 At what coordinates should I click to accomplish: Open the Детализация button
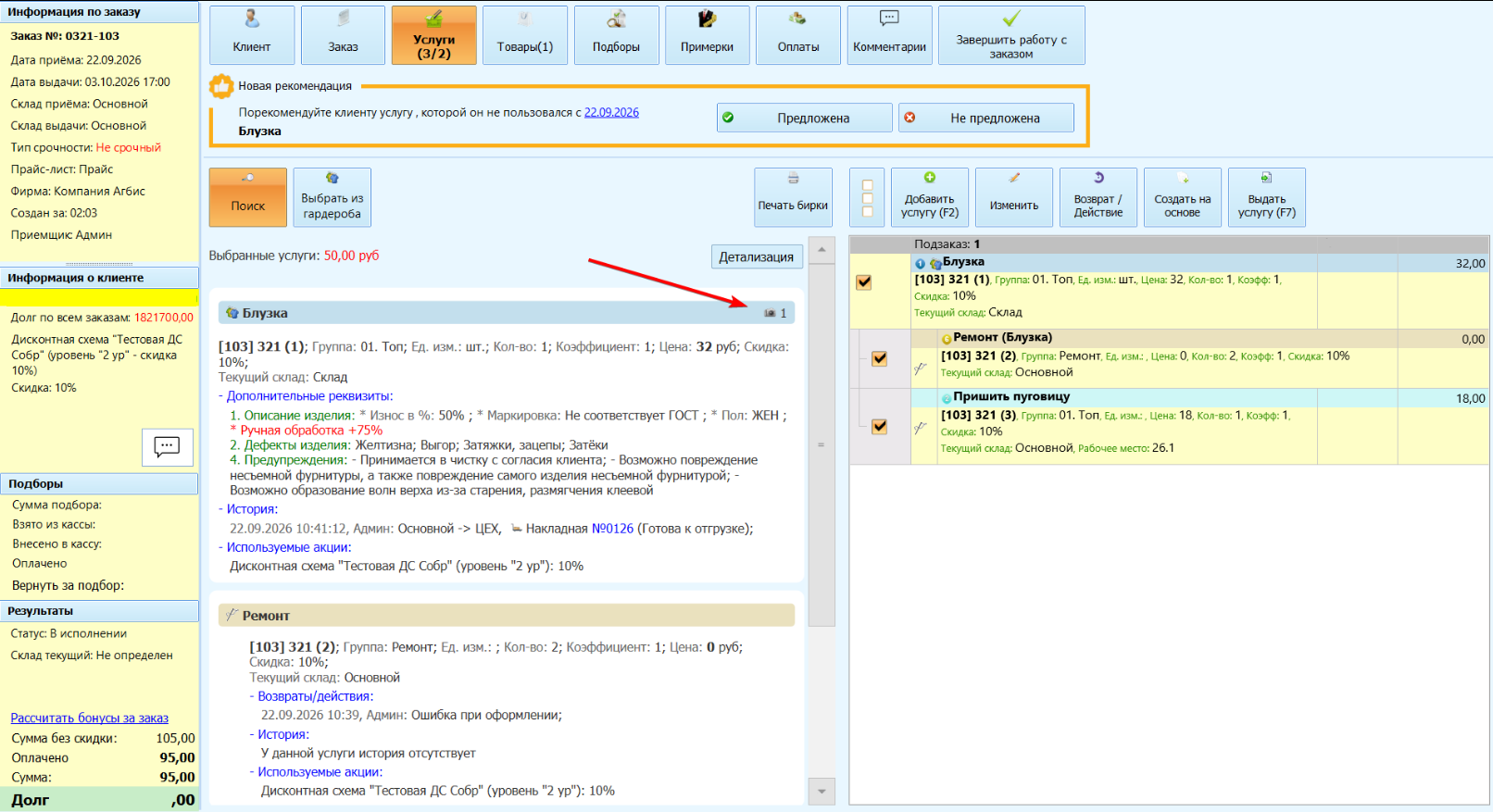coord(756,257)
